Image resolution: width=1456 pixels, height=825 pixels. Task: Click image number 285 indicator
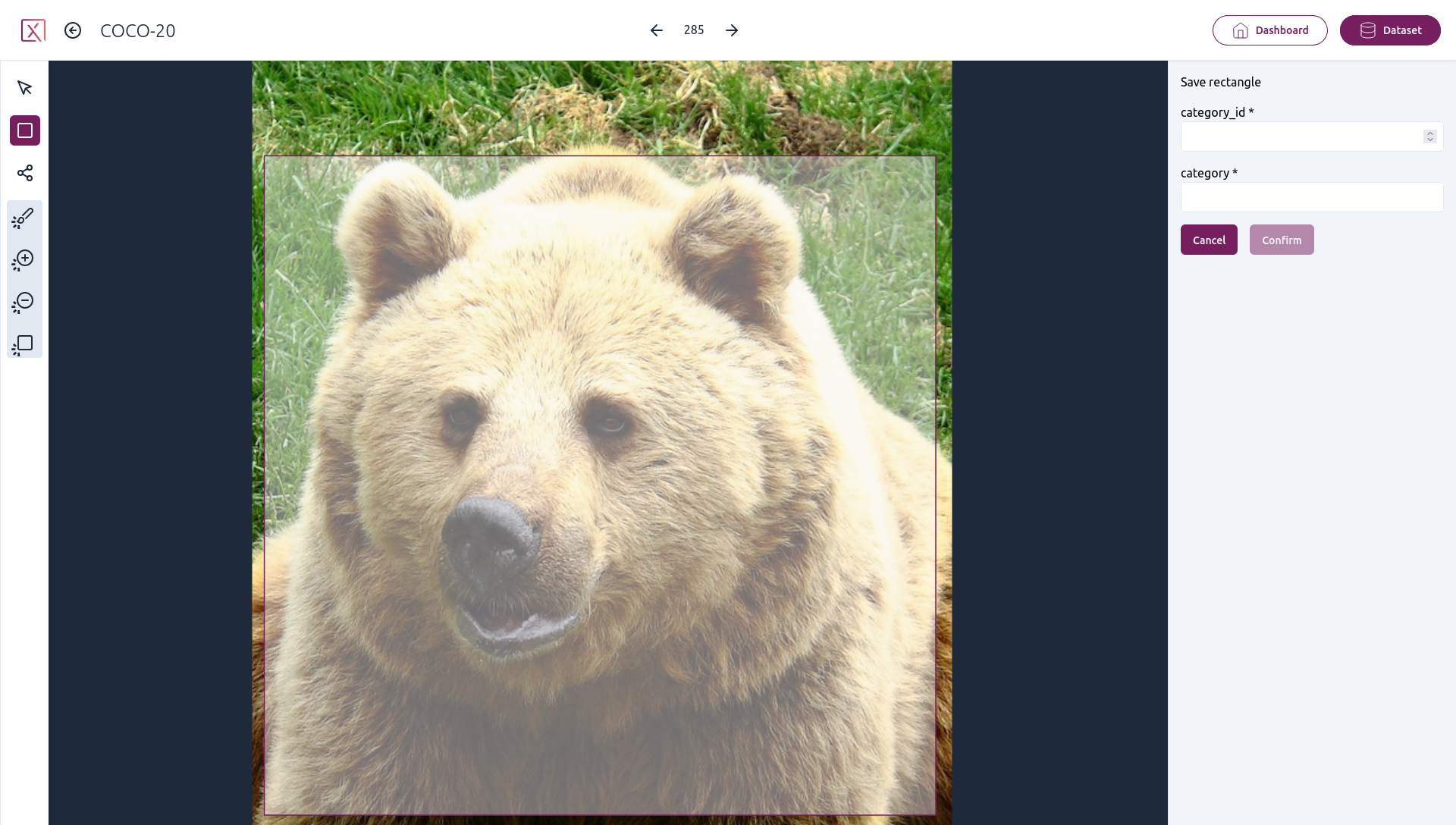(x=694, y=30)
